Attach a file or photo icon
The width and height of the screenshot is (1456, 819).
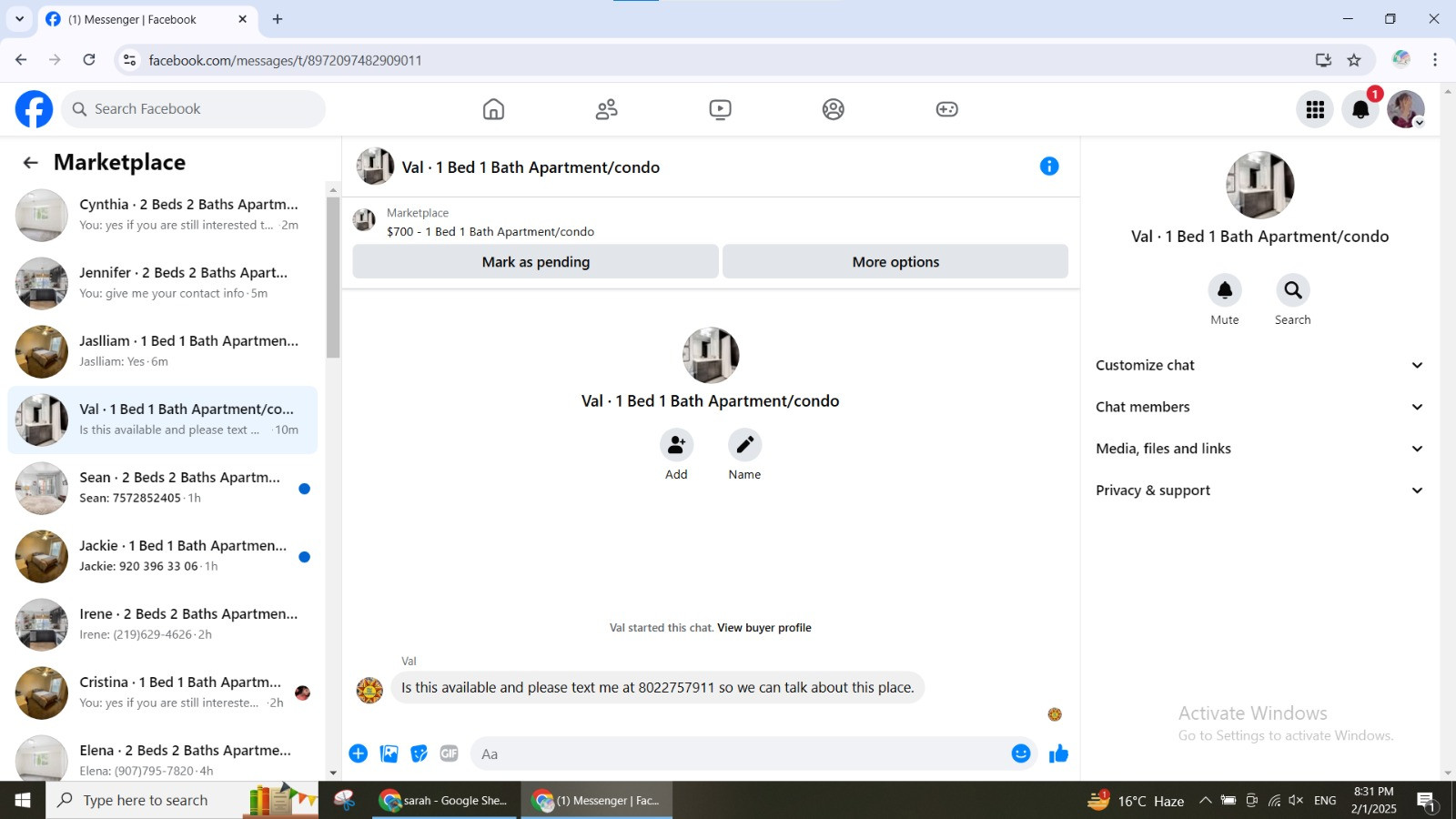tap(389, 753)
